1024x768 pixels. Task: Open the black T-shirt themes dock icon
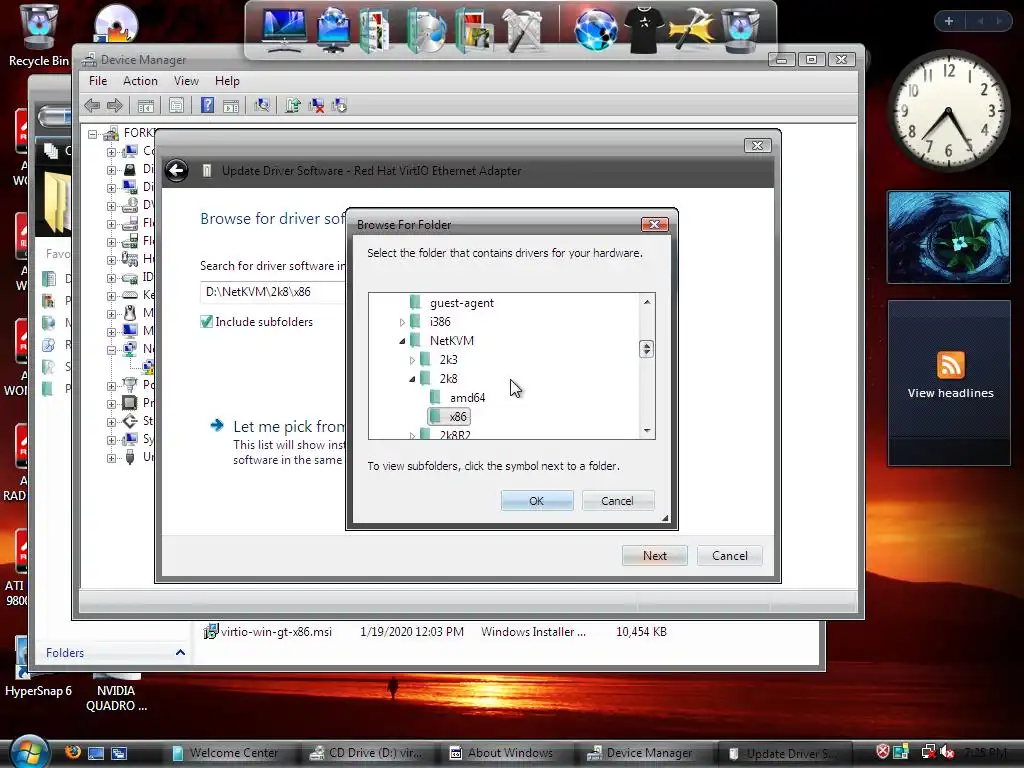645,29
